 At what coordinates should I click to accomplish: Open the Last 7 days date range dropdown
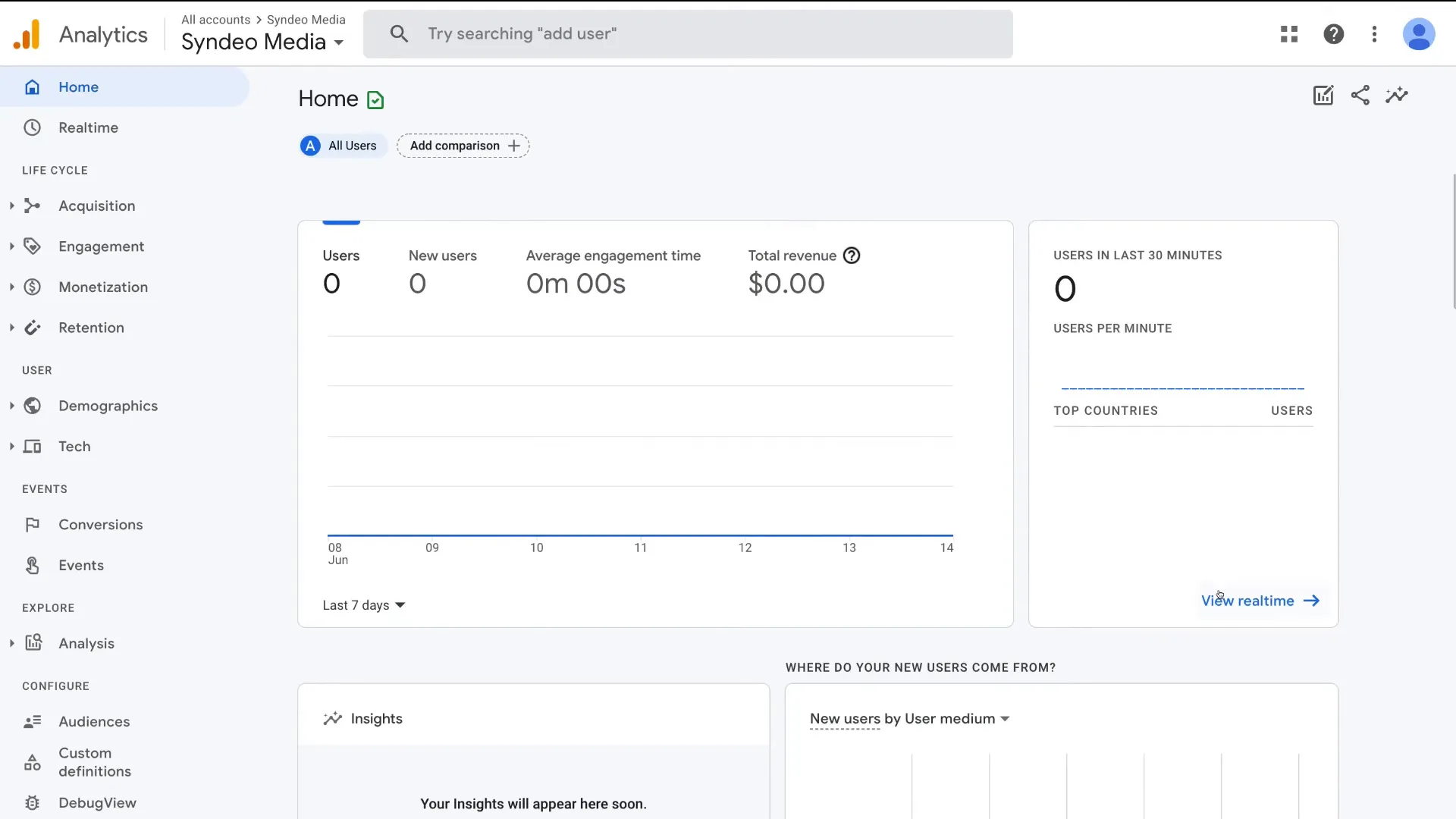364,605
